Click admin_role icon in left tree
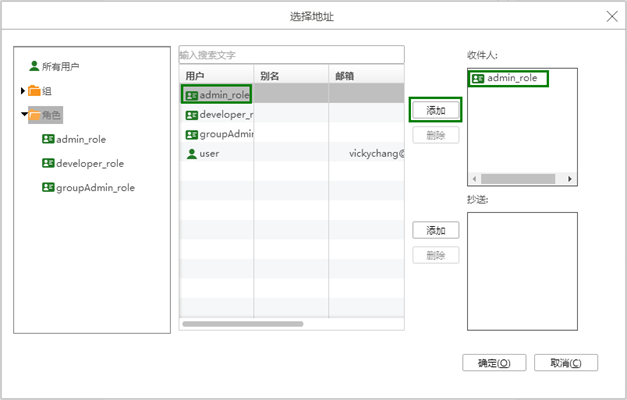This screenshot has width=627, height=400. coord(48,139)
